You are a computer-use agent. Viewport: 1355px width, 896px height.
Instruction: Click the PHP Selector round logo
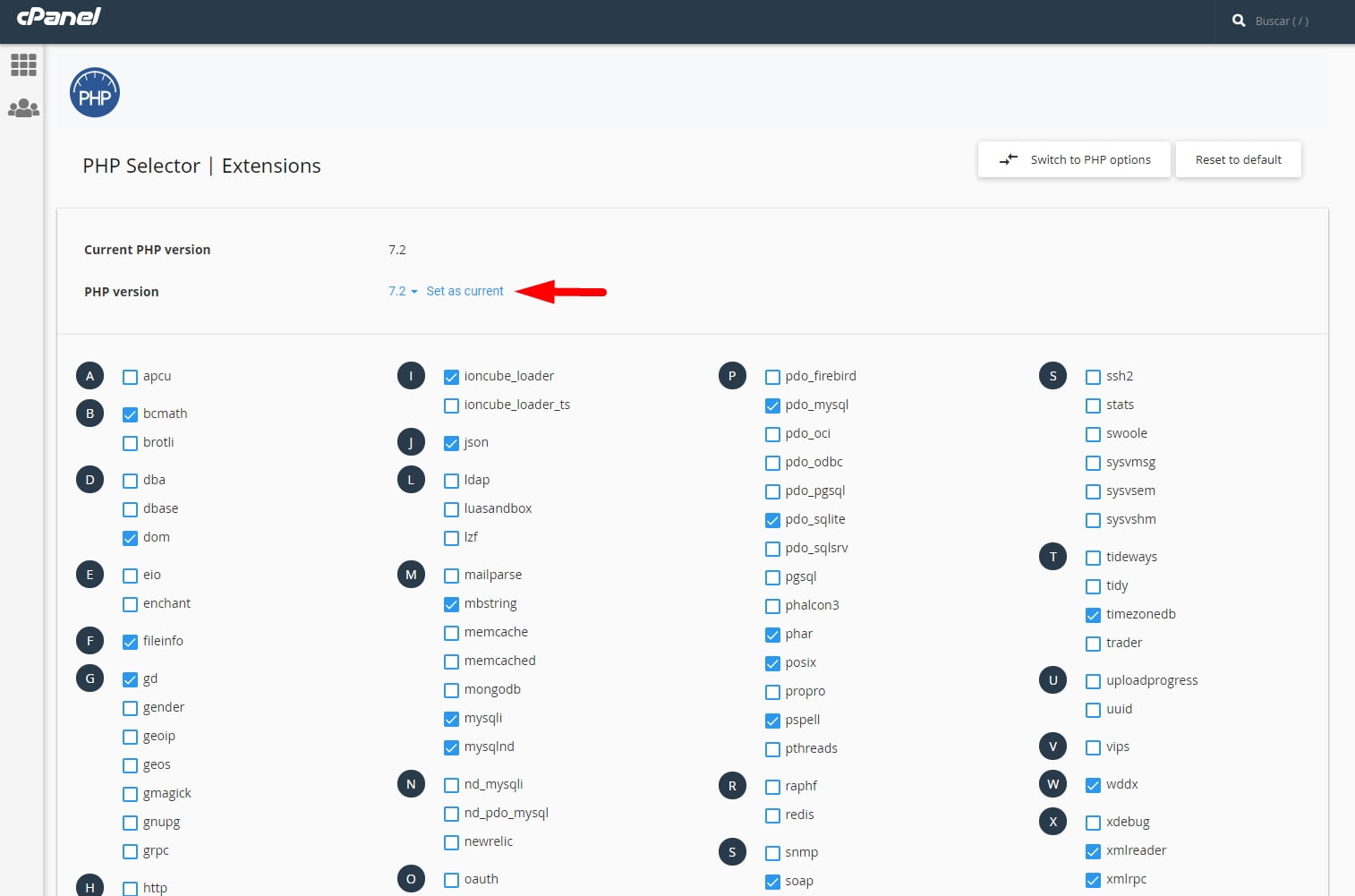coord(95,92)
